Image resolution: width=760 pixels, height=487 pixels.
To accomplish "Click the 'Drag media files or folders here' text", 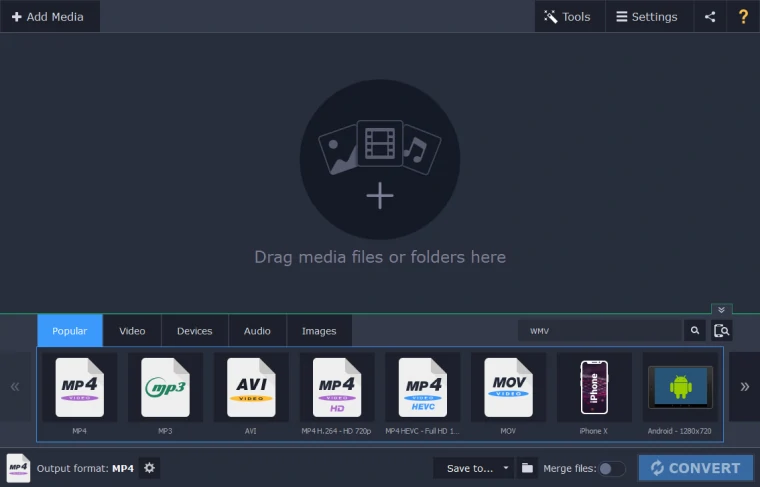I will tap(380, 257).
